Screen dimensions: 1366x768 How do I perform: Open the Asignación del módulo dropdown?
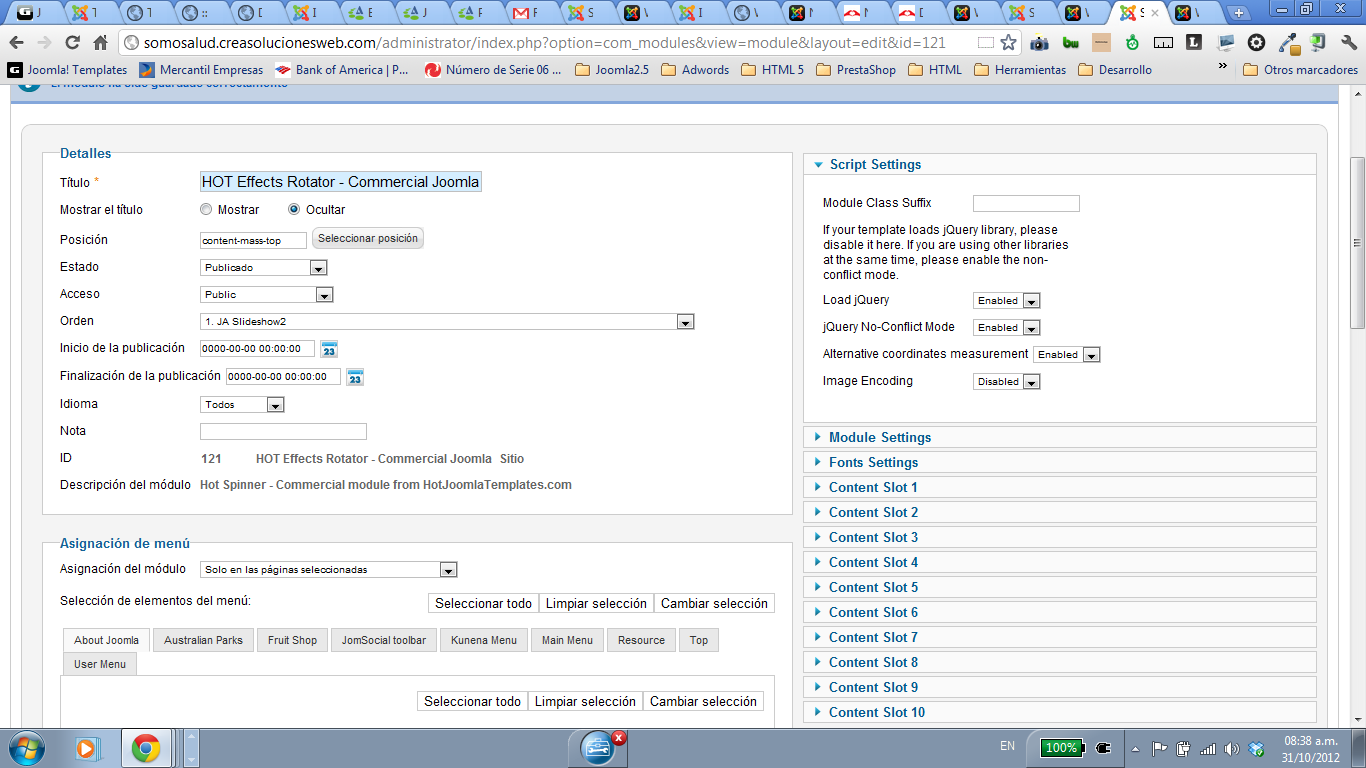(x=329, y=570)
